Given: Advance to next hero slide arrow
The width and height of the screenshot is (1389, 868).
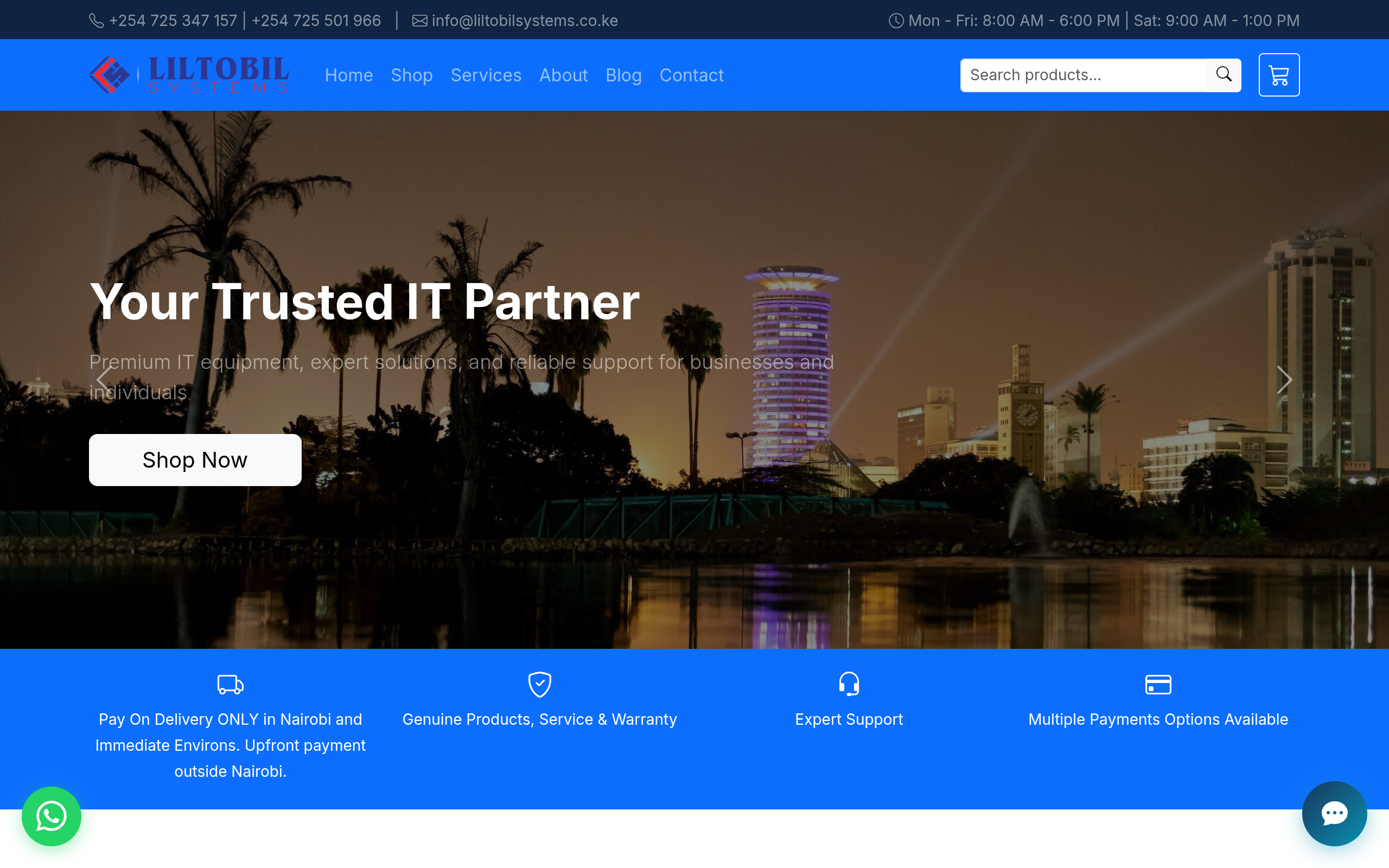Looking at the screenshot, I should click(1284, 379).
